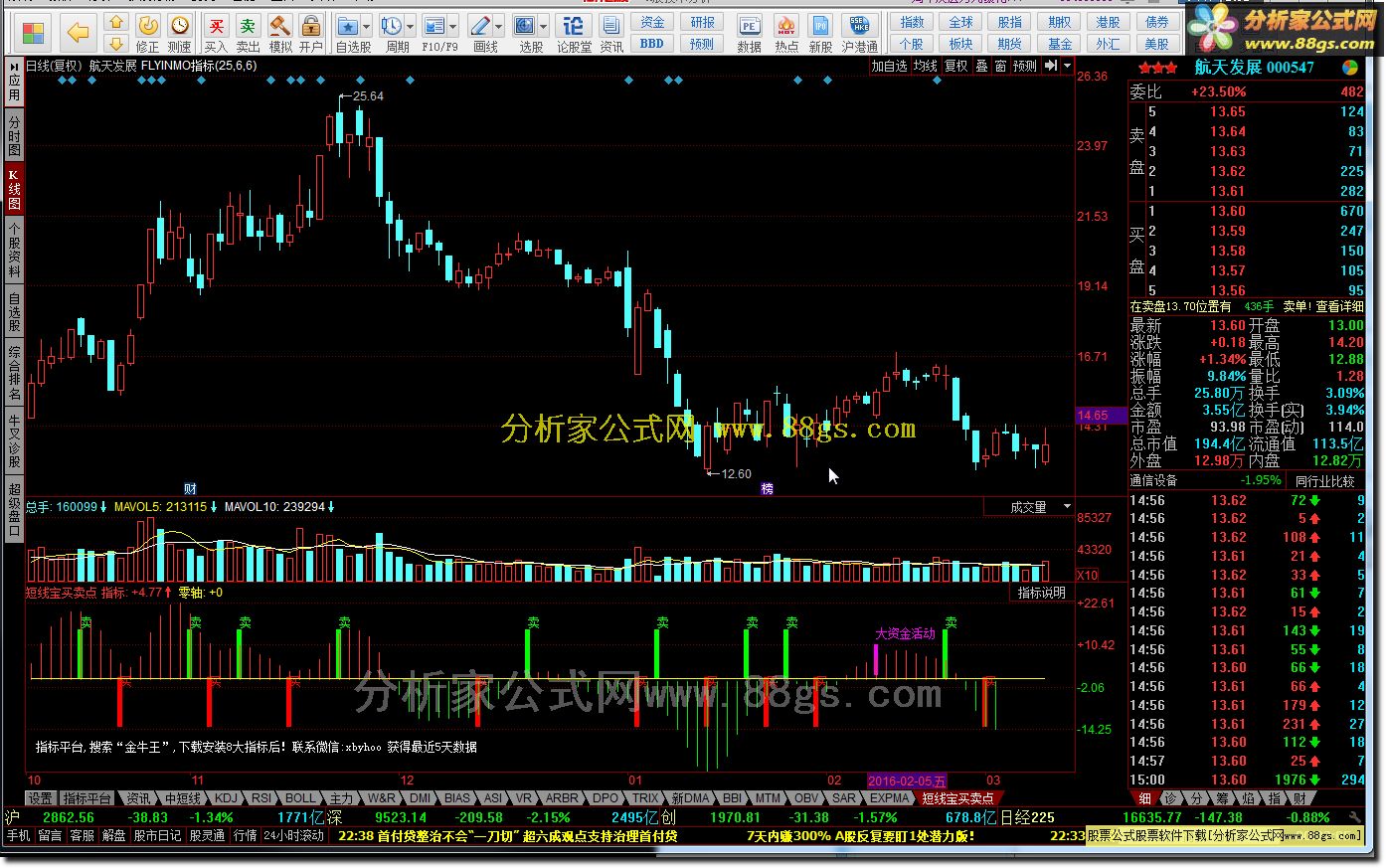Viewport: 1386px width, 868px height.
Task: Open the 成交量 indicator dropdown
Action: pyautogui.click(x=1067, y=507)
